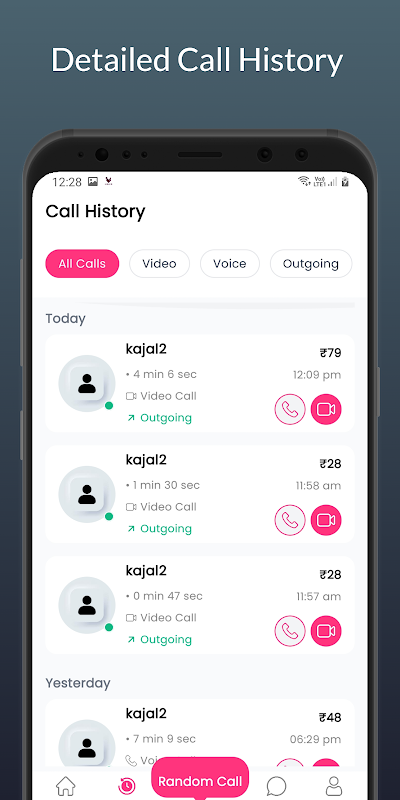Start video call from 11:58 am entry
The width and height of the screenshot is (400, 800).
(x=326, y=520)
